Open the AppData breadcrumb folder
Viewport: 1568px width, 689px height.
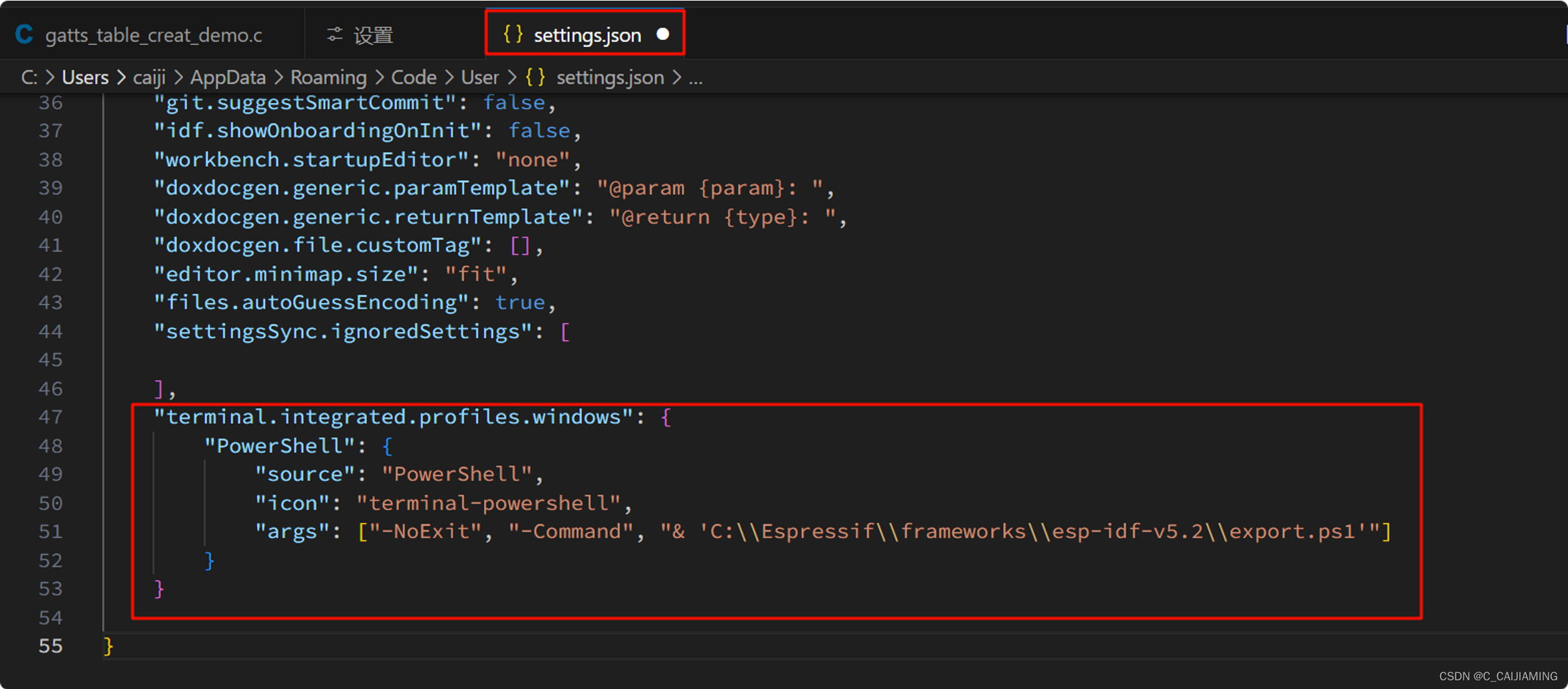coord(228,78)
